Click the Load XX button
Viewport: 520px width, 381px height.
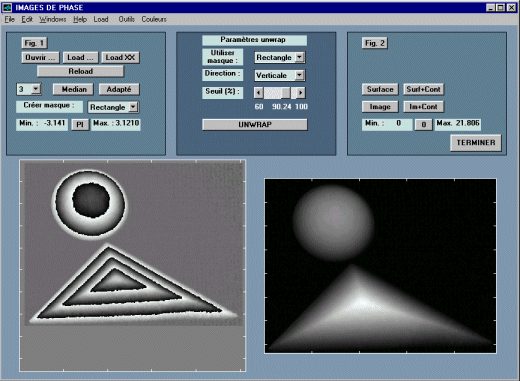click(x=120, y=58)
